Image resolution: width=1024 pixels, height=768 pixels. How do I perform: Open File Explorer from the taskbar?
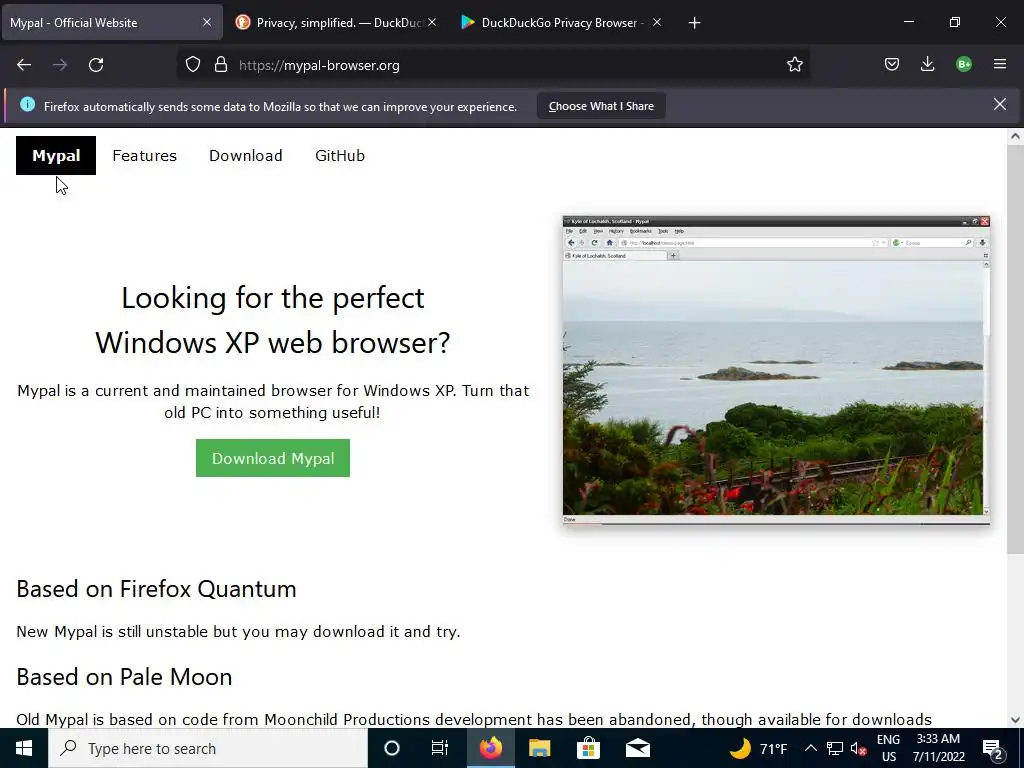coord(539,748)
